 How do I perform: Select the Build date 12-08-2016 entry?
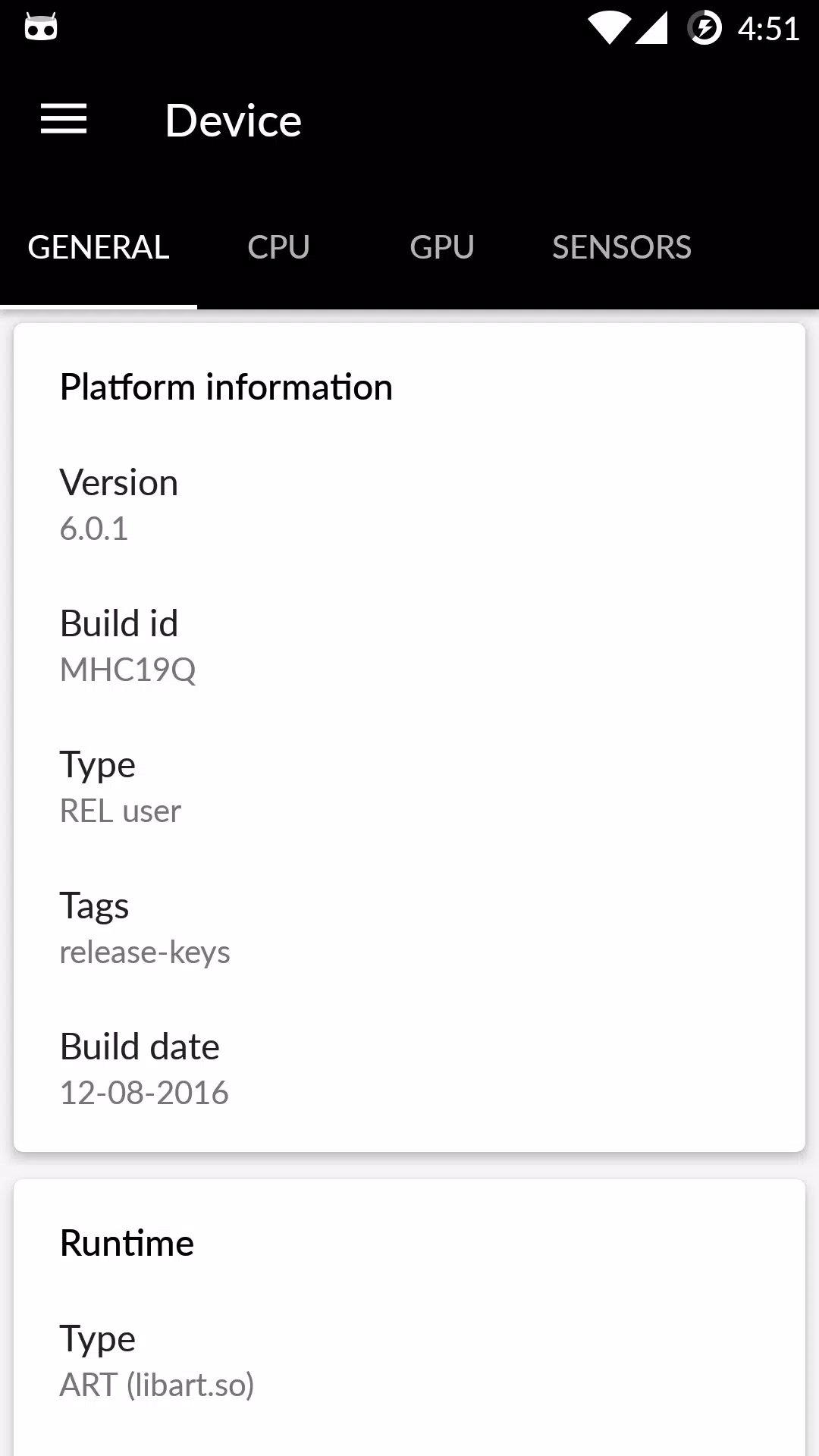tap(409, 1069)
